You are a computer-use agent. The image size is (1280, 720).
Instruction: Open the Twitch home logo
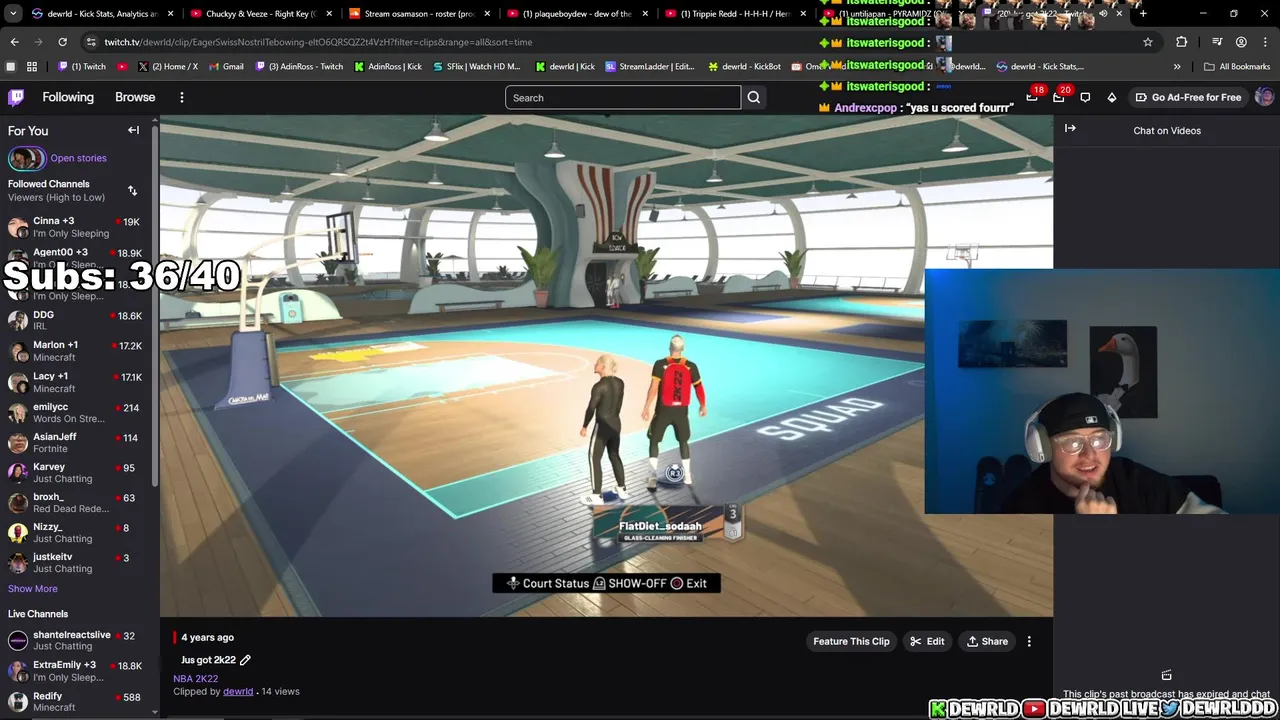pyautogui.click(x=16, y=97)
